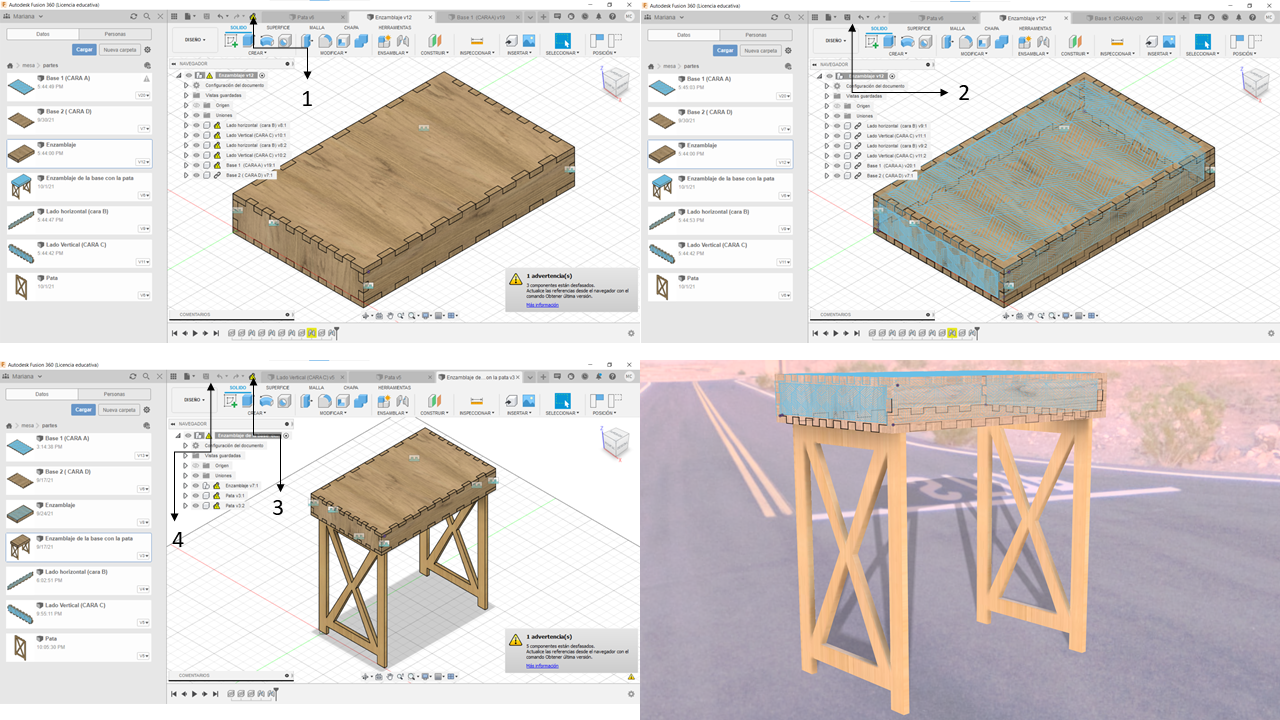Click the picture icon above Insertar, bottom-left window
The height and width of the screenshot is (720, 1280).
529,400
